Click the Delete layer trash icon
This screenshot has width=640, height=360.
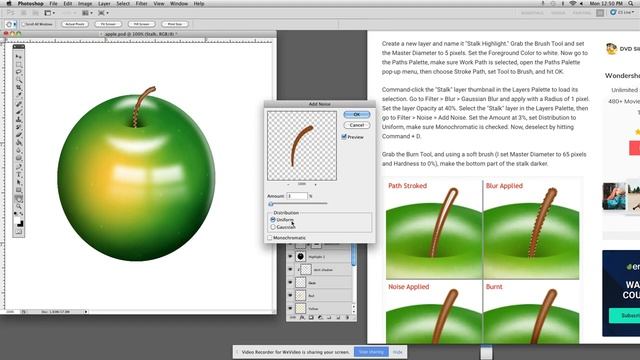347,317
